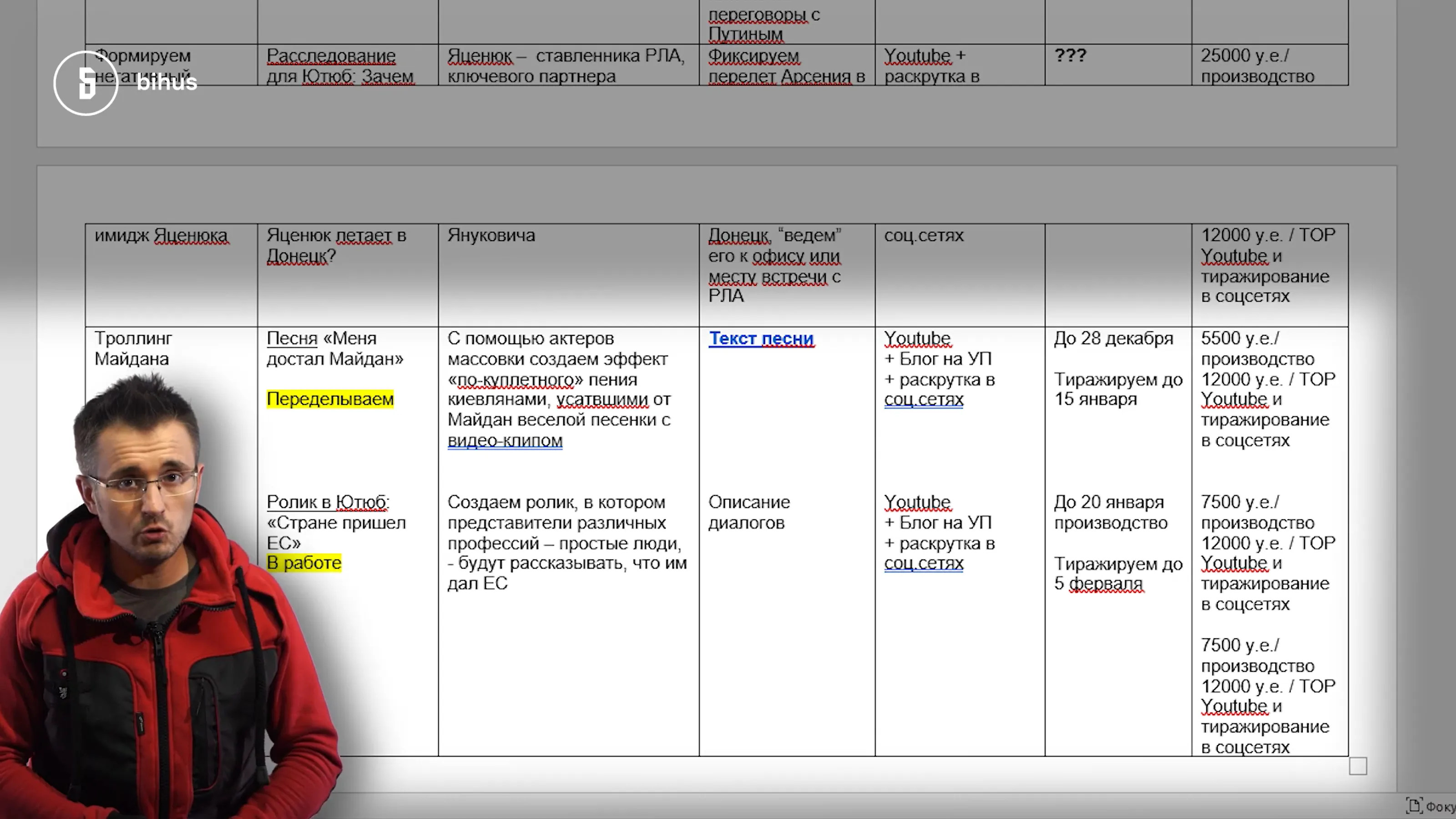The height and width of the screenshot is (819, 1456).
Task: Click "+ Блог на УП" in the Ролик в Ютюб row
Action: (x=938, y=522)
